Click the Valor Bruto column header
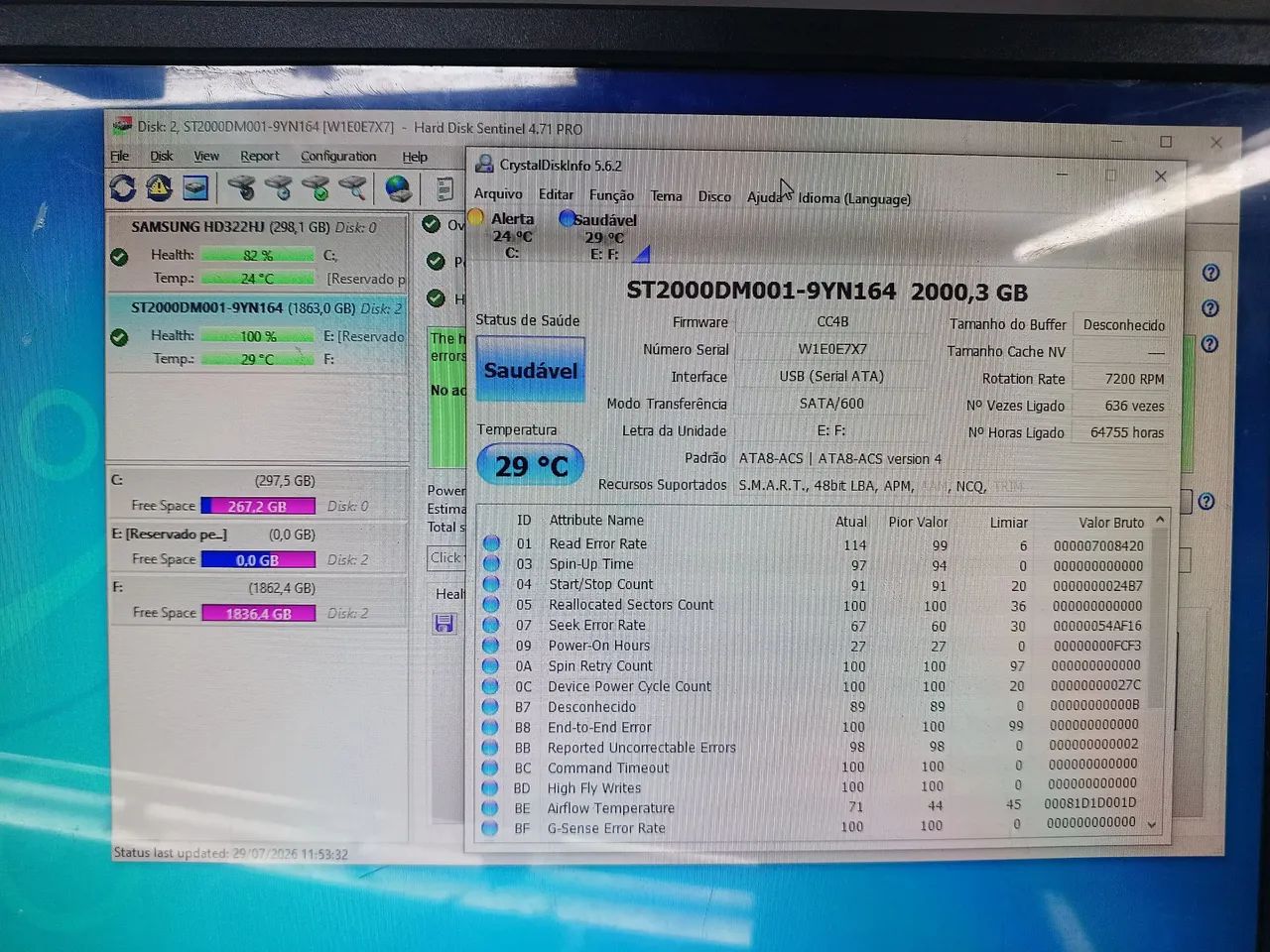 click(1111, 523)
